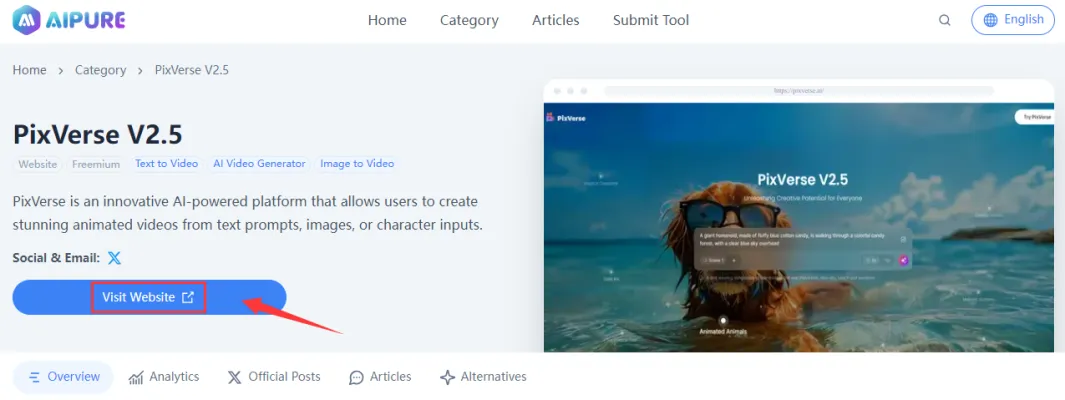Screen dimensions: 1065x400
Task: Click the AIPURE logo icon
Action: tap(27, 20)
